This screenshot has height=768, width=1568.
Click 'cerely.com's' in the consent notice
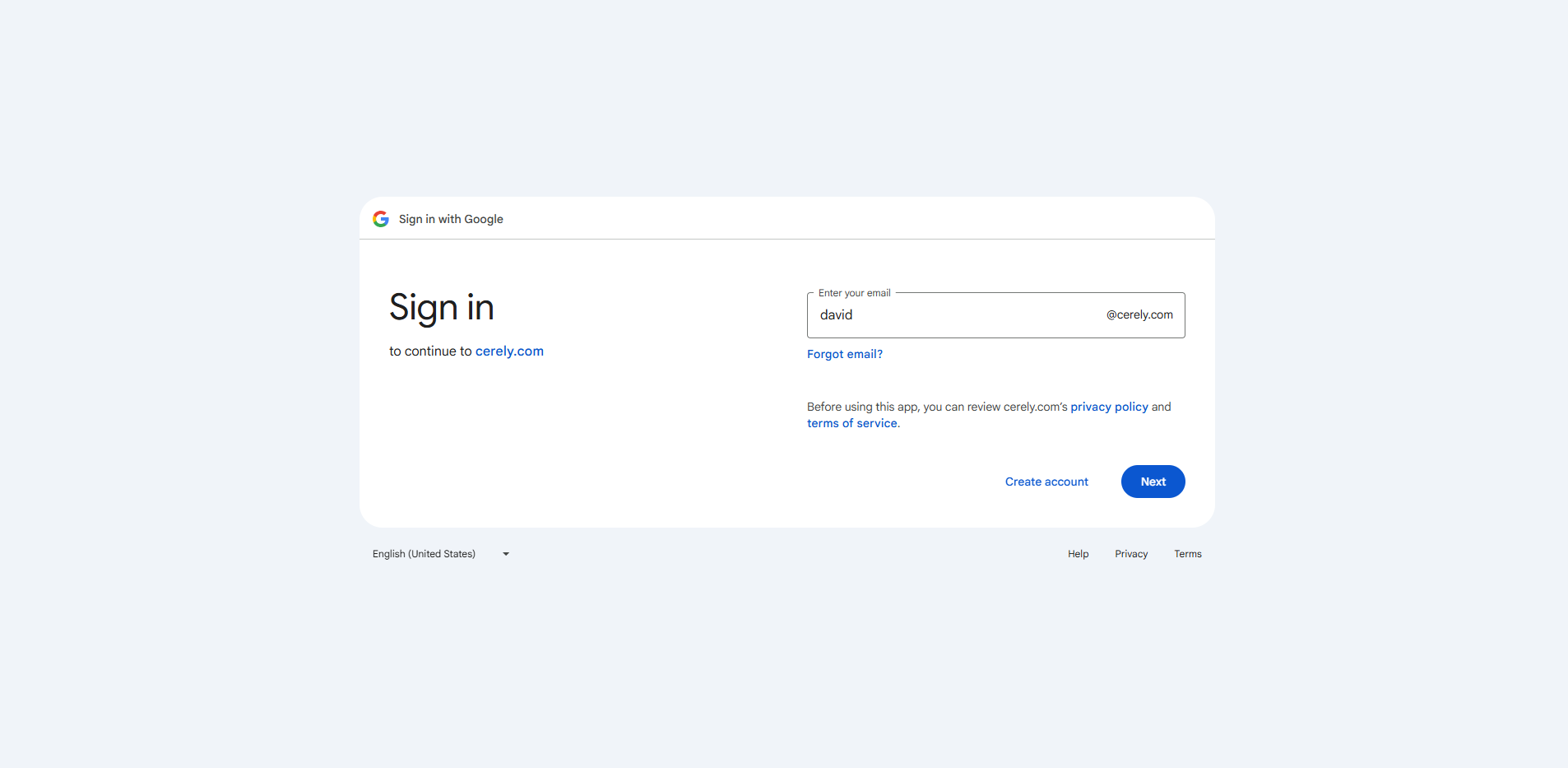point(1035,407)
